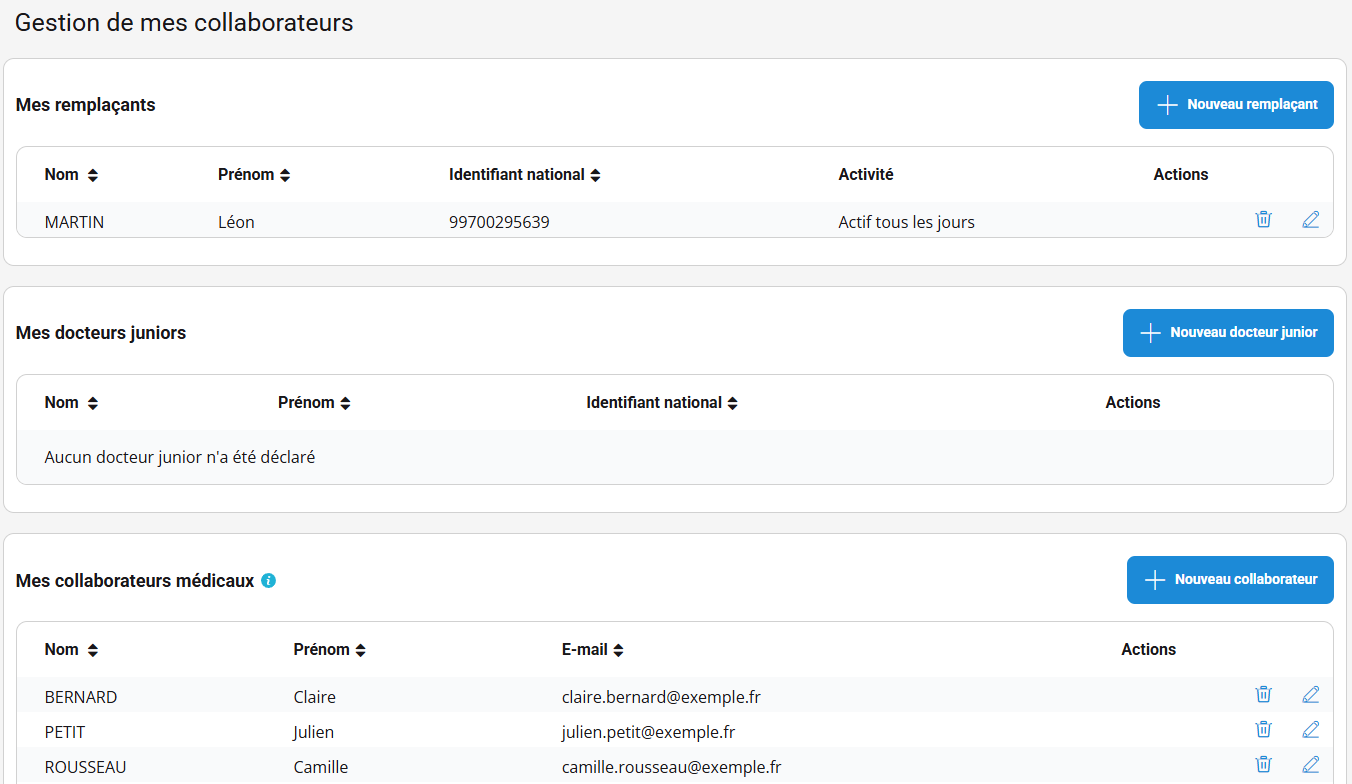Click the 'Gestion de mes collaborateurs' page title
The image size is (1352, 784).
pos(185,22)
